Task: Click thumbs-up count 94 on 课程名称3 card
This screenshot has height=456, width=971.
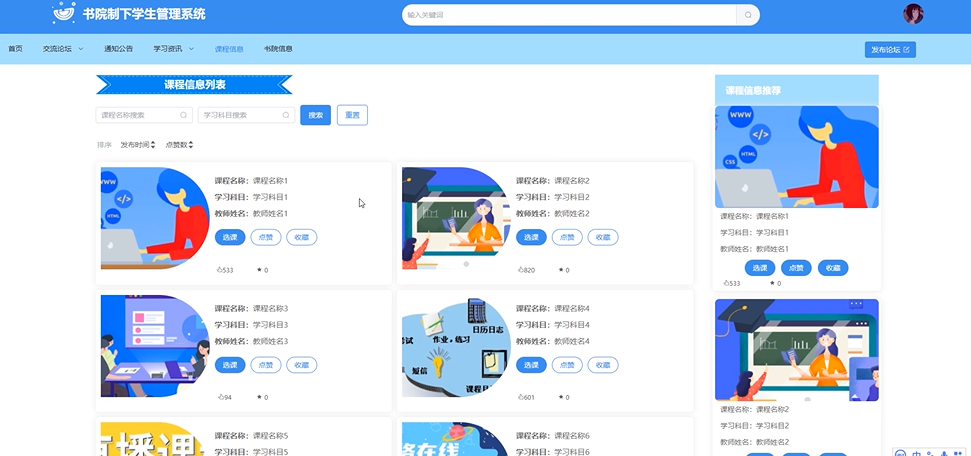Action: pyautogui.click(x=225, y=397)
